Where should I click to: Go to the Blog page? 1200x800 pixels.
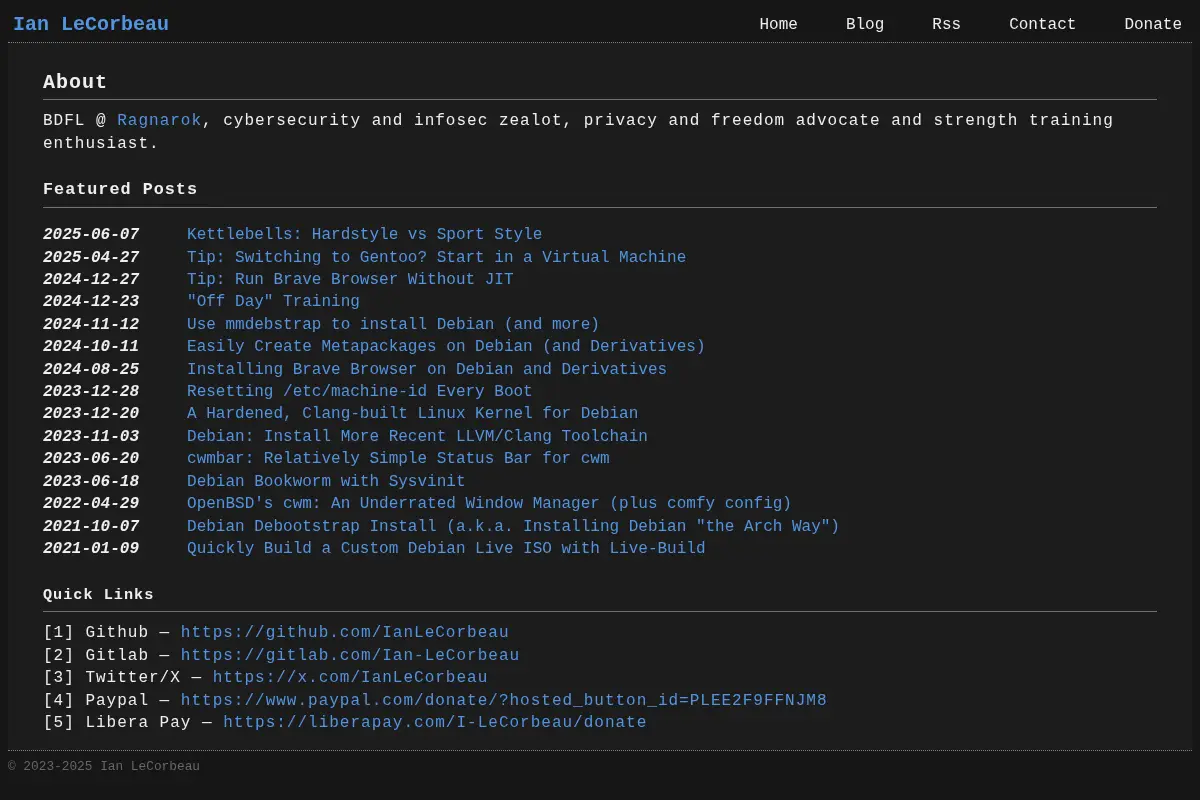865,24
